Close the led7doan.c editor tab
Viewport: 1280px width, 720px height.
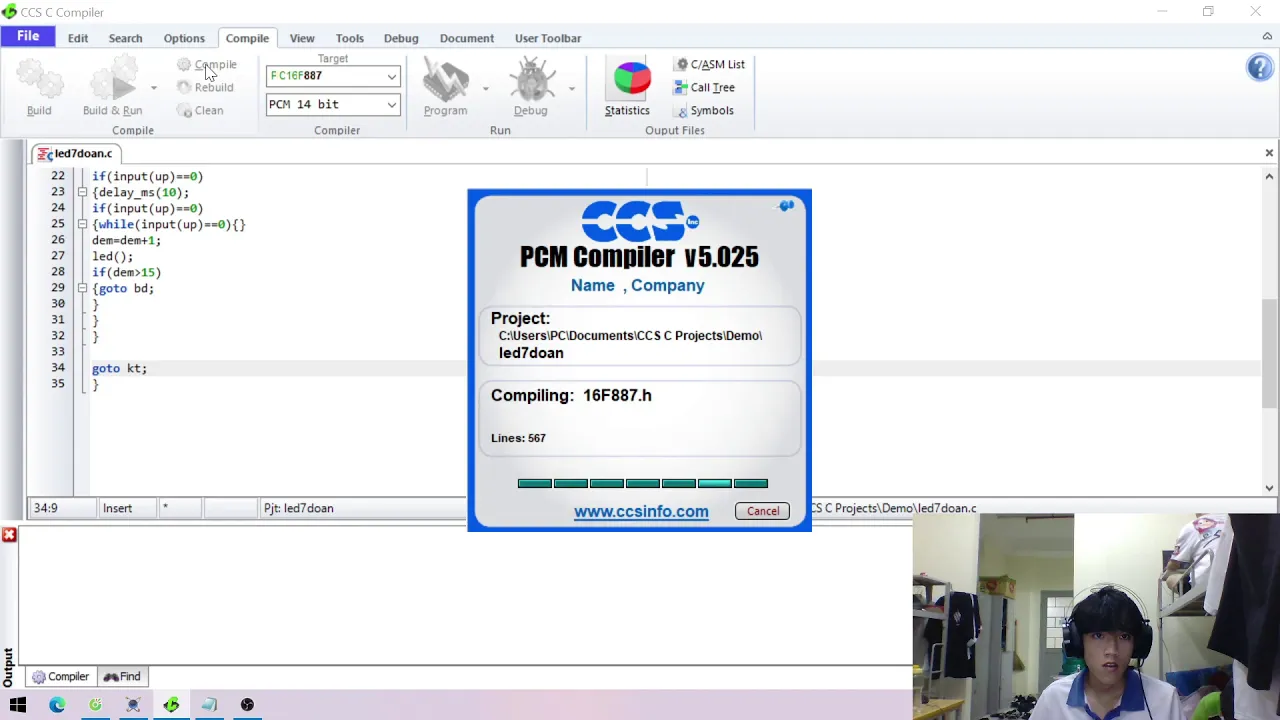pos(1269,153)
